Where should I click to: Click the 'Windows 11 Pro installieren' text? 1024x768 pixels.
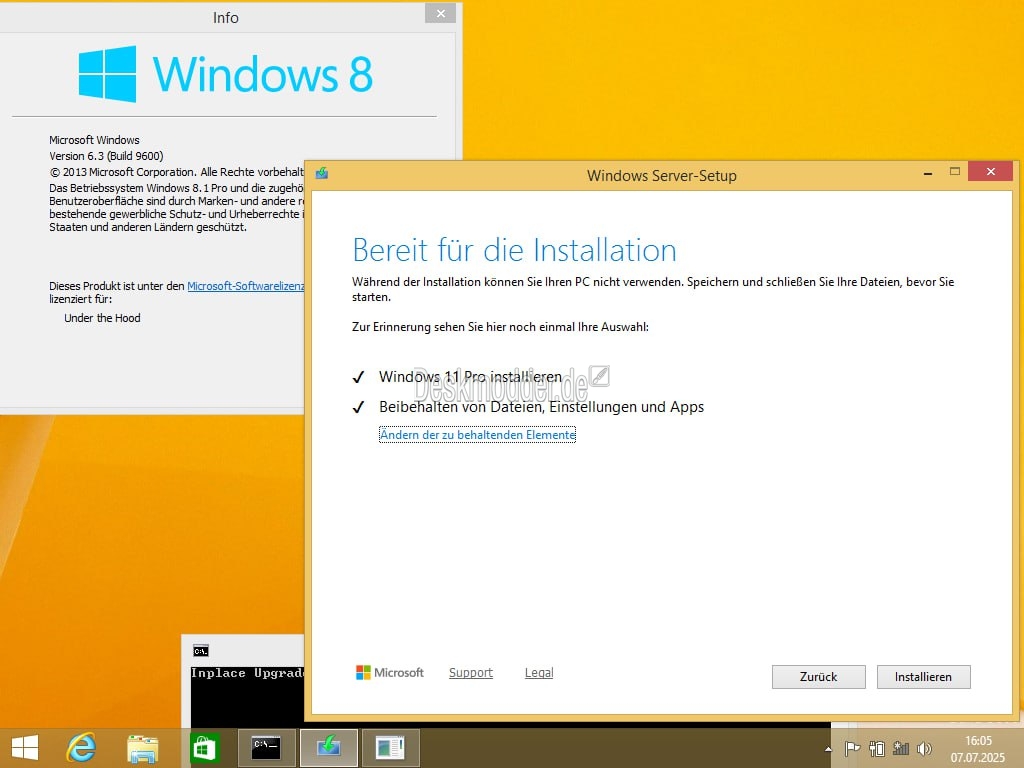(x=470, y=377)
